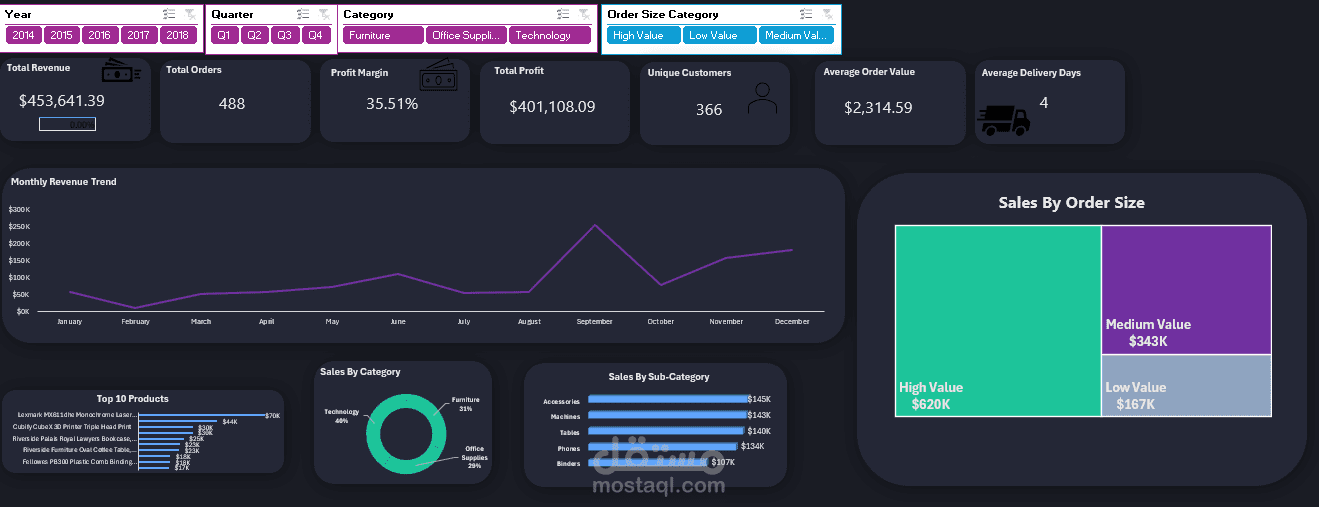Select the Total Revenue value $453,641.39
Viewport: 1319px width, 507px height.
point(62,101)
